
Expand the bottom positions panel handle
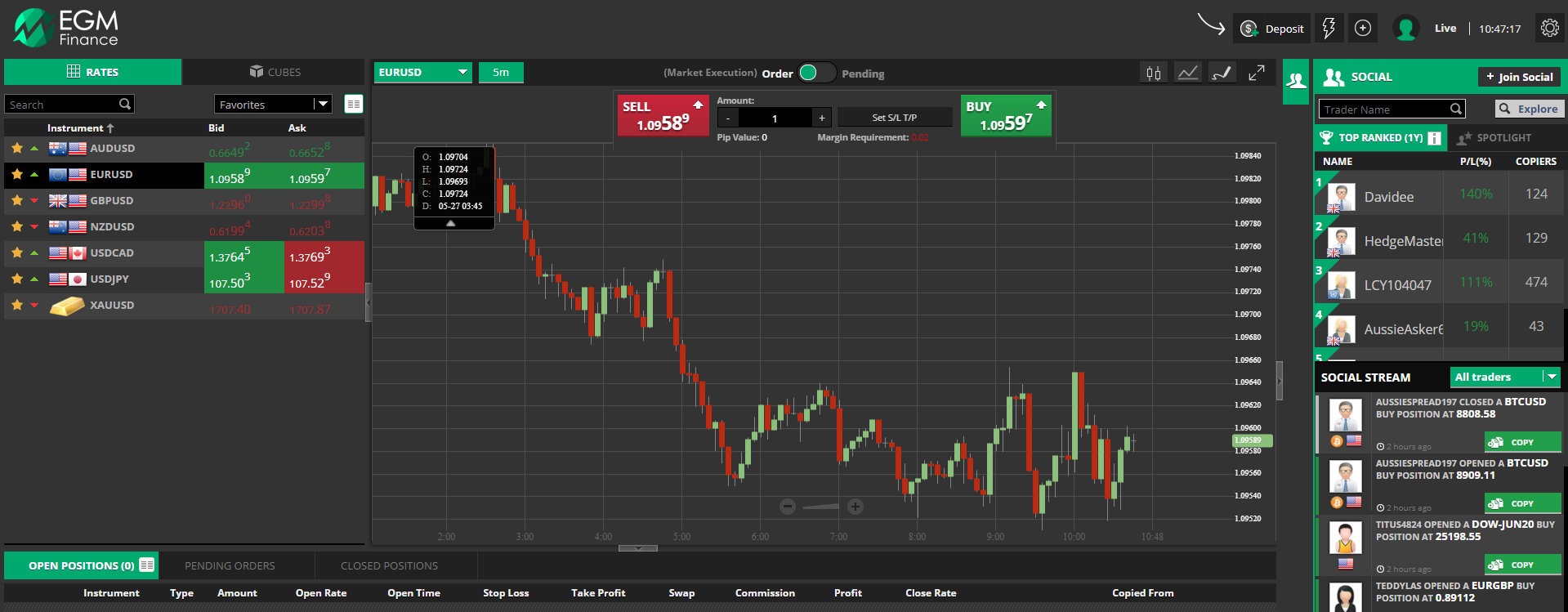pyautogui.click(x=638, y=548)
